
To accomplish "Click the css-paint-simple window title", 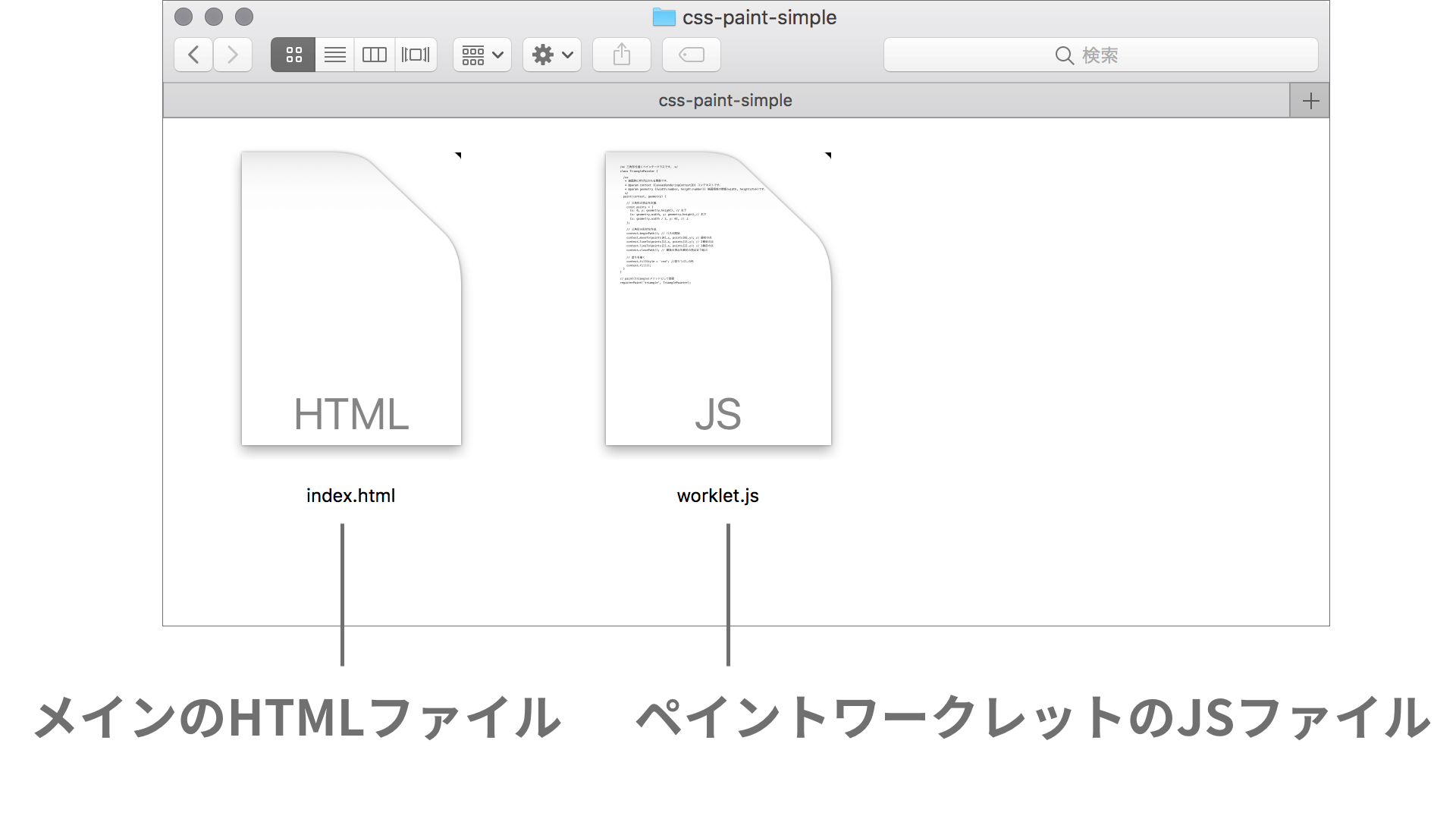I will tap(759, 17).
